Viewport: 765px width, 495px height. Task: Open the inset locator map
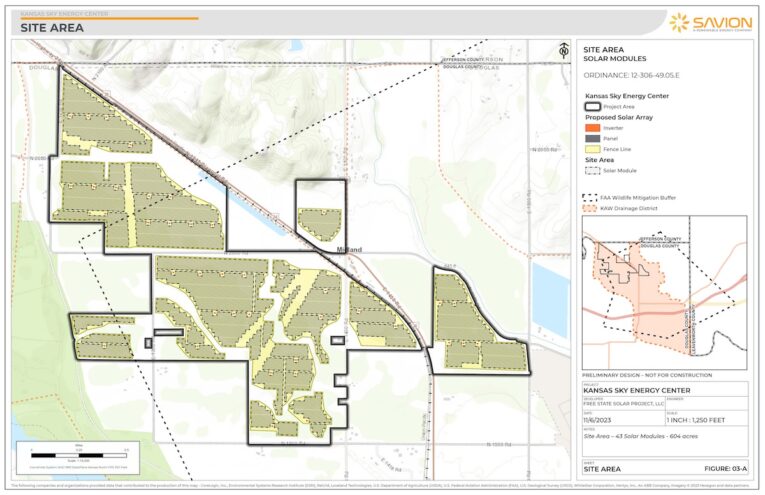click(664, 292)
